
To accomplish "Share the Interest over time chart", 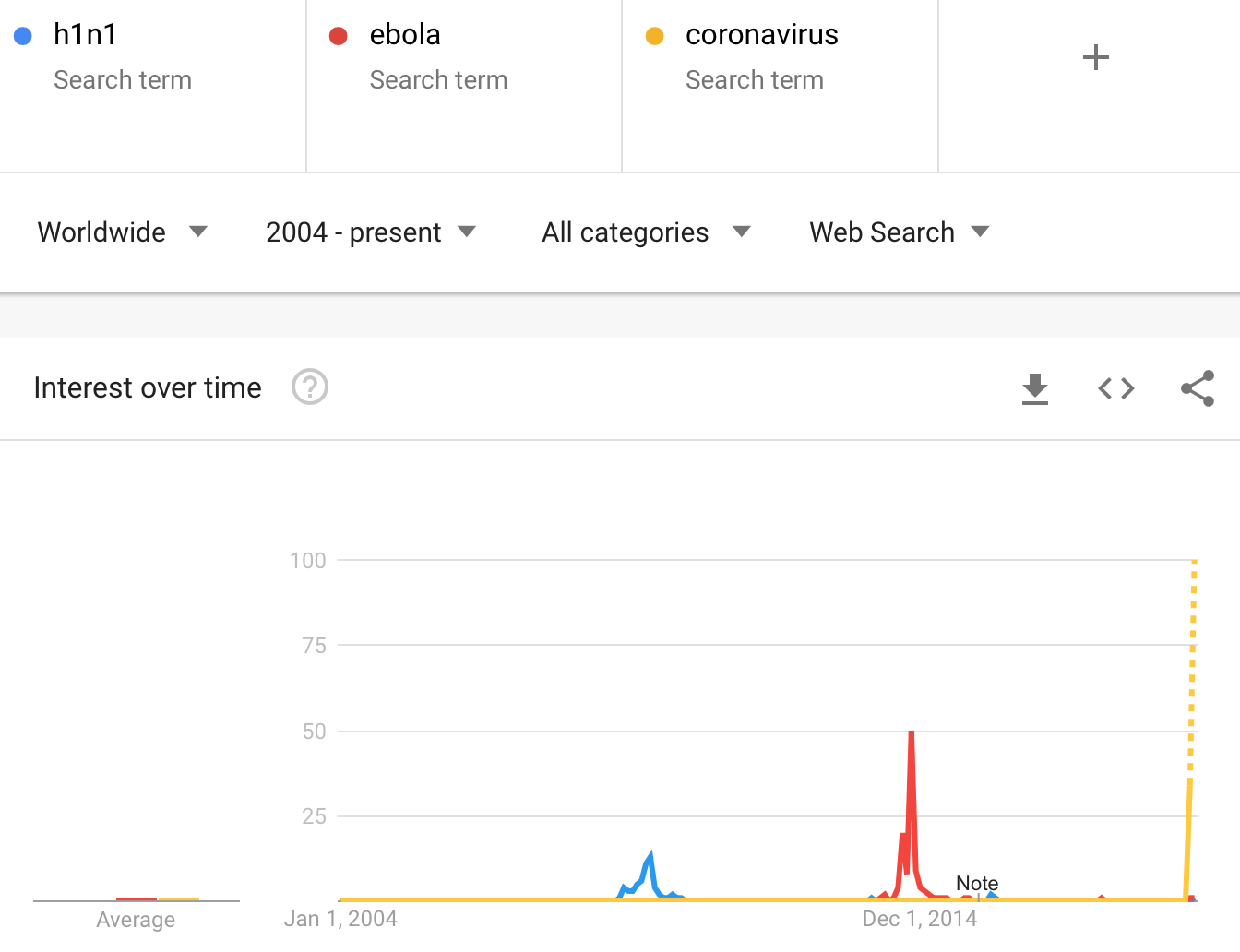I will point(1198,388).
